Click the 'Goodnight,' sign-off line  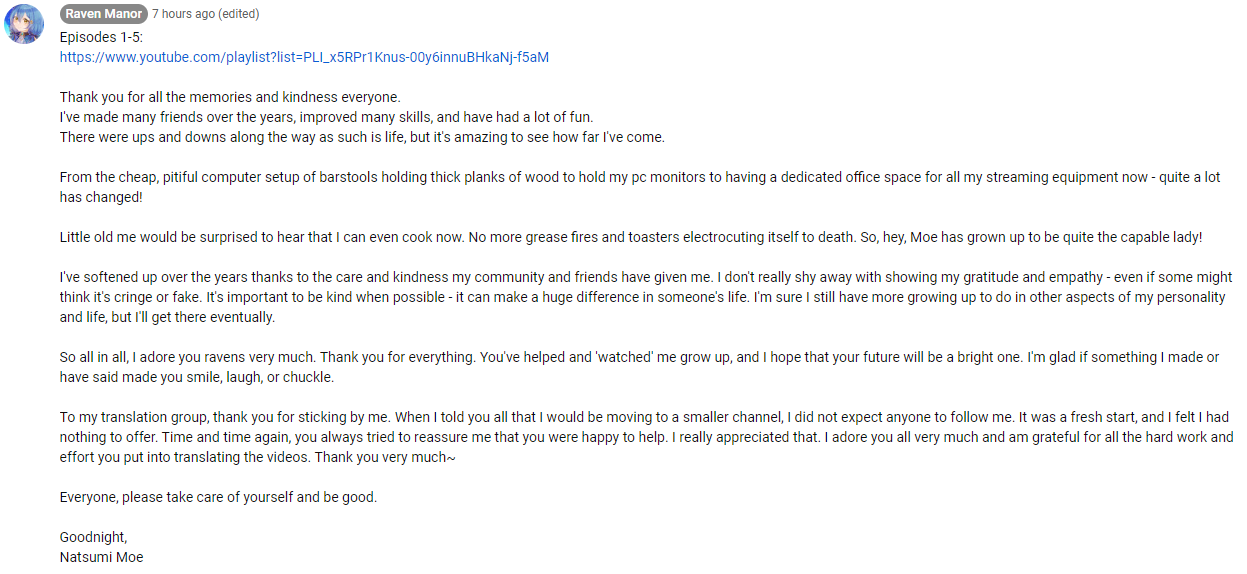click(94, 537)
